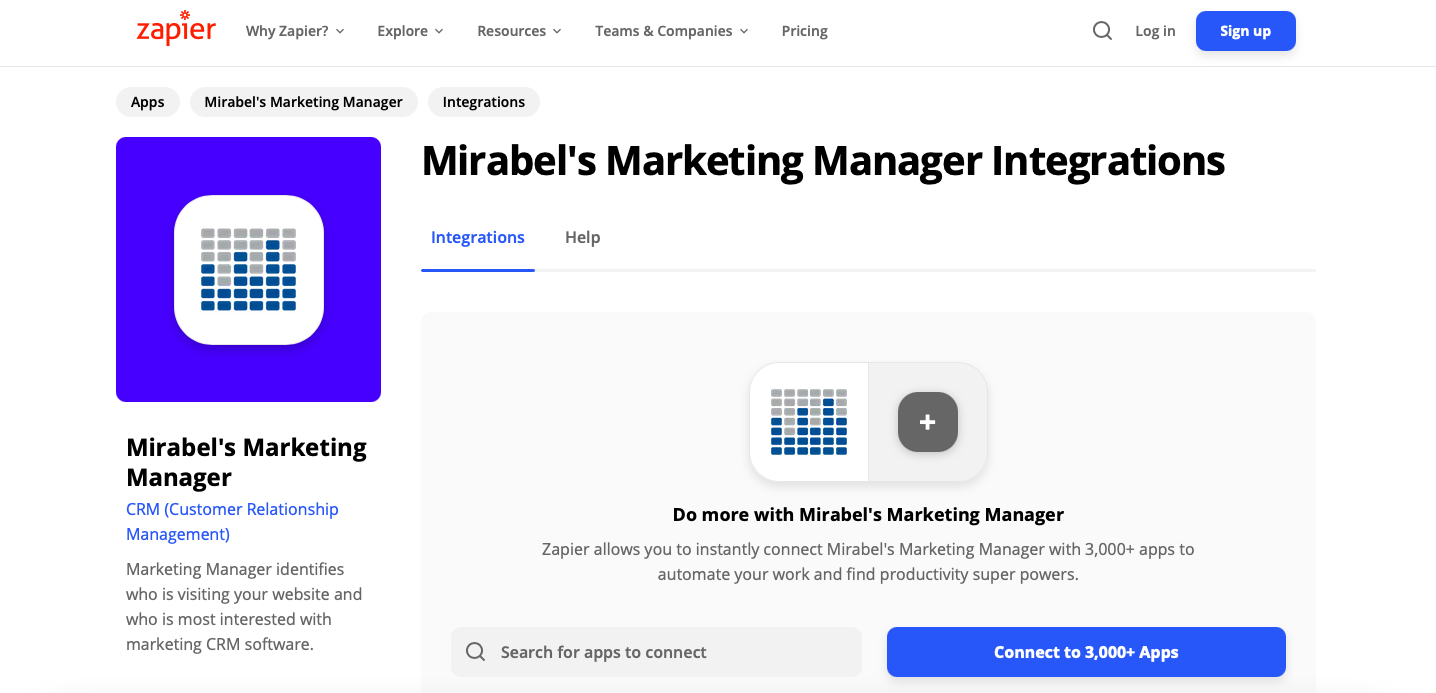1436x693 pixels.
Task: Click the Apps breadcrumb pill
Action: pyautogui.click(x=148, y=102)
